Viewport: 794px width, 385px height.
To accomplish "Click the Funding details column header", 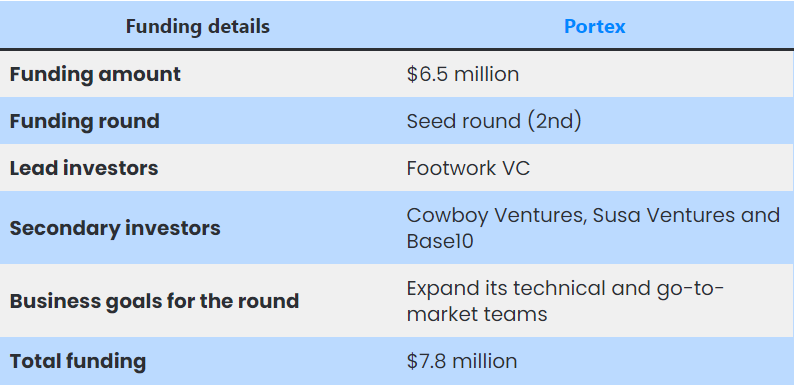I will click(x=197, y=26).
